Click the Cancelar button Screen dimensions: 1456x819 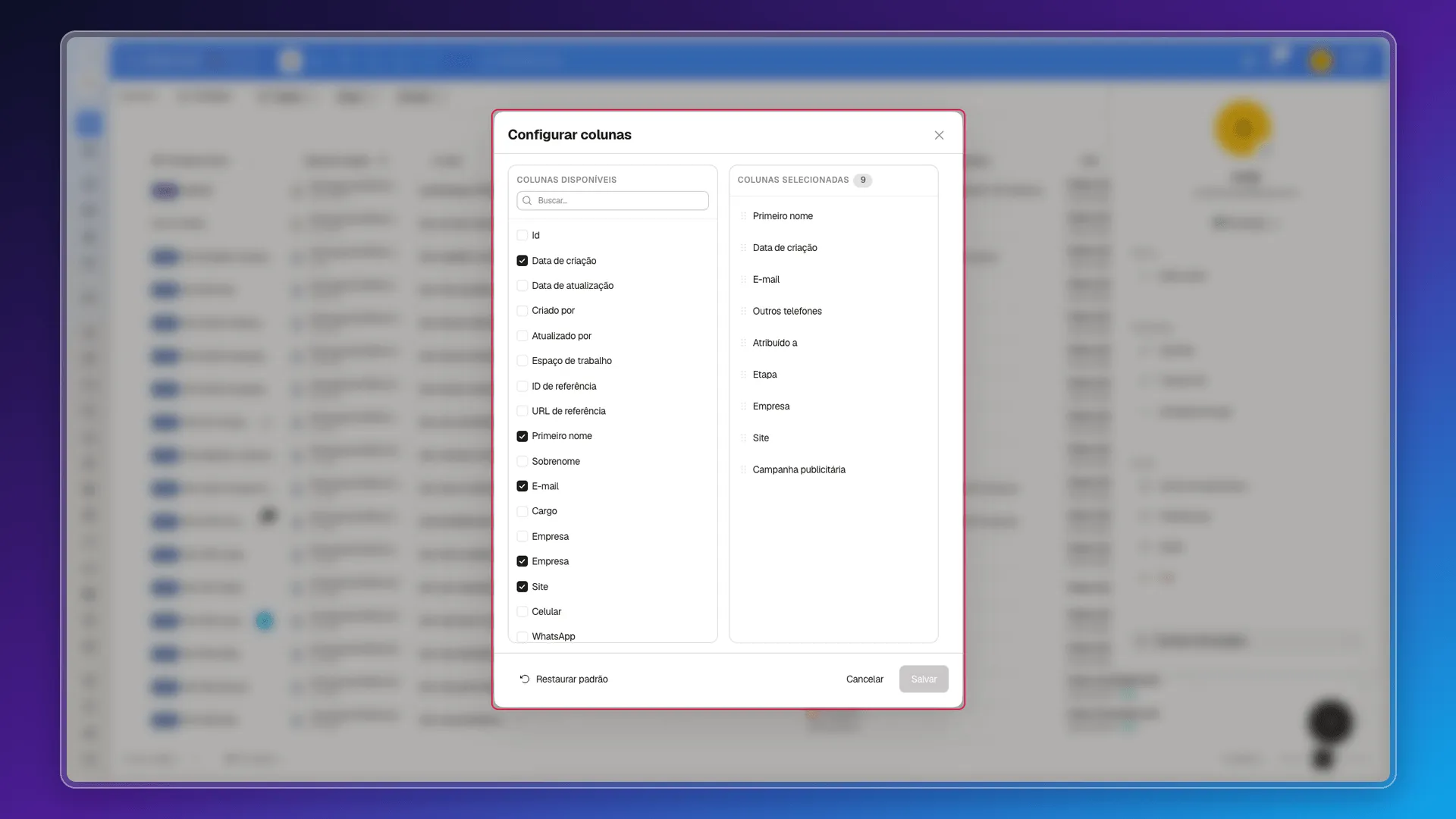tap(864, 679)
